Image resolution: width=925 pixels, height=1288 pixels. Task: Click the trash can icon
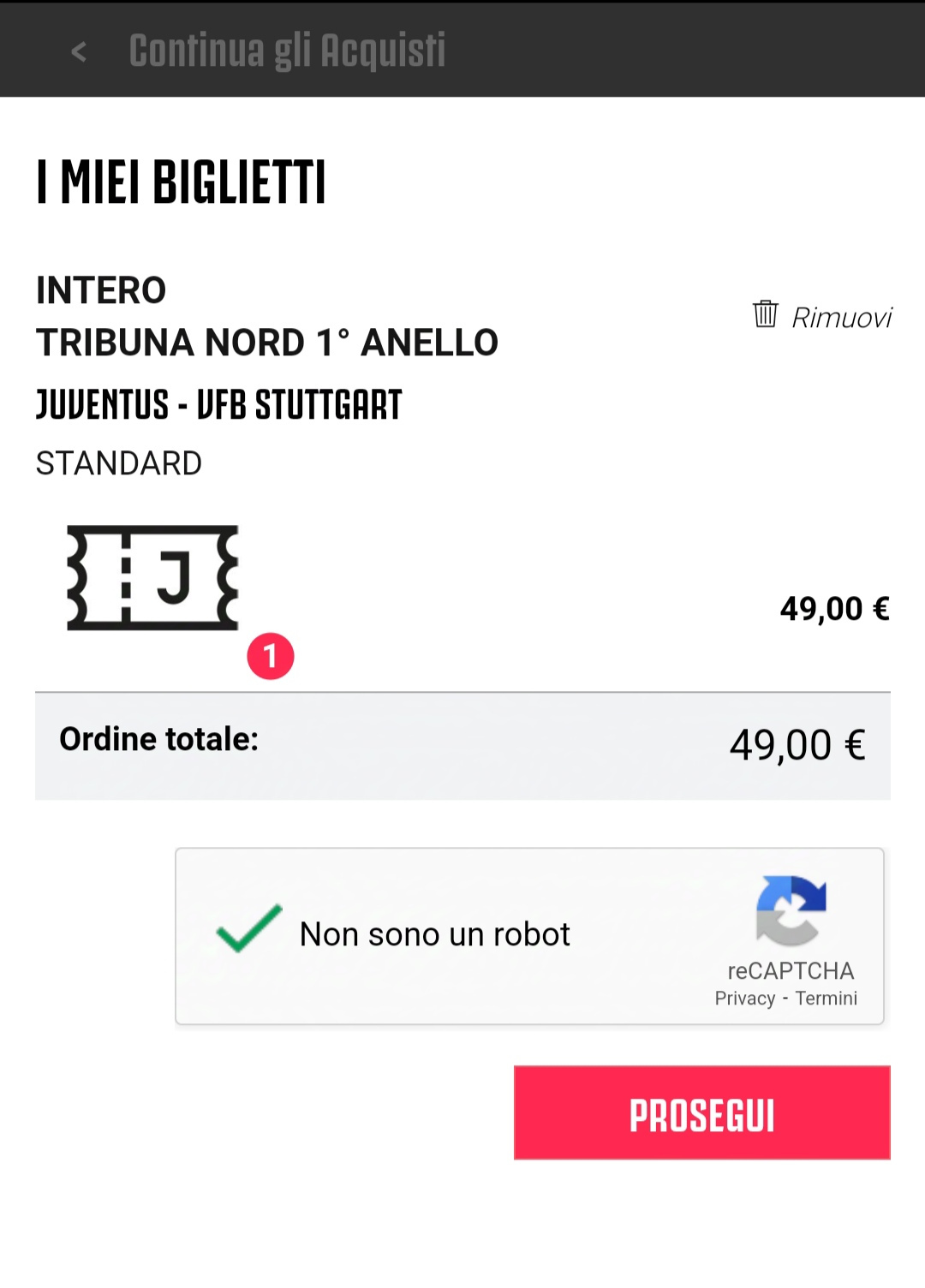point(765,314)
